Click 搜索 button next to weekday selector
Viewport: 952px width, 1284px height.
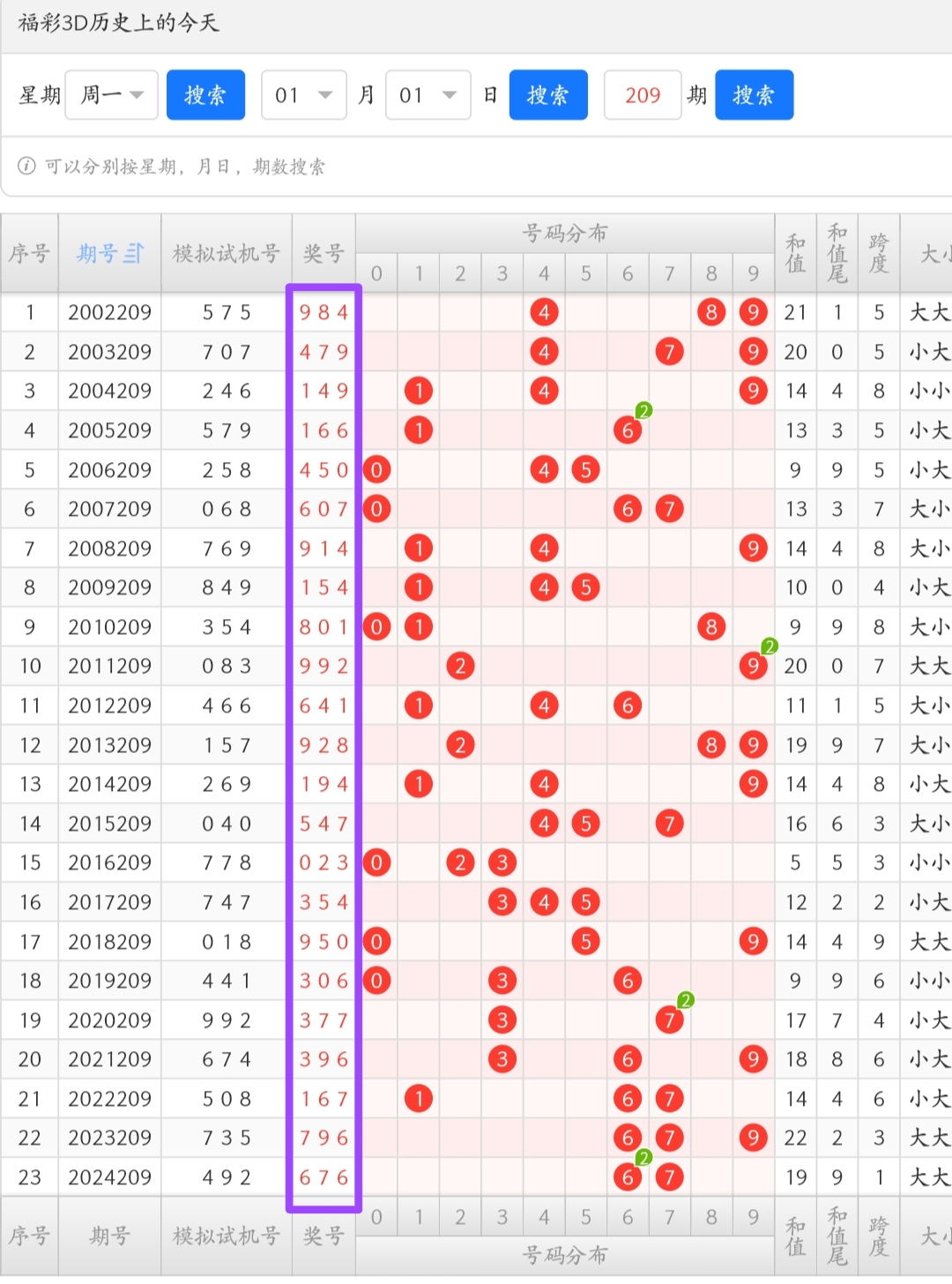205,95
